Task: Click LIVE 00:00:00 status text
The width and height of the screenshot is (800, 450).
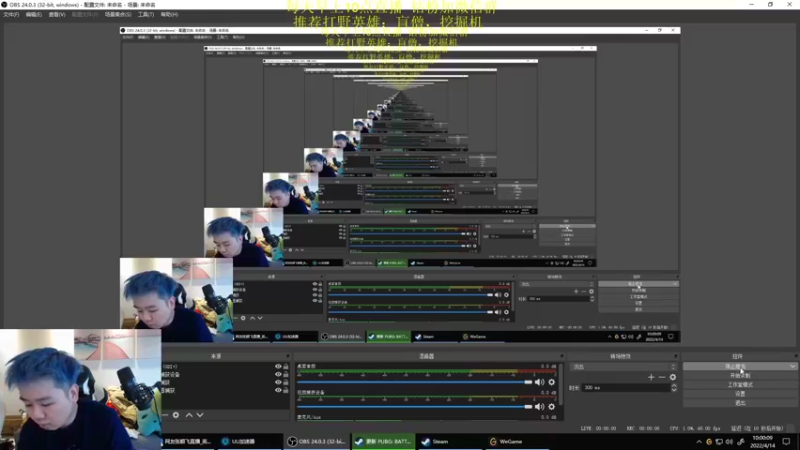Action: (x=598, y=429)
